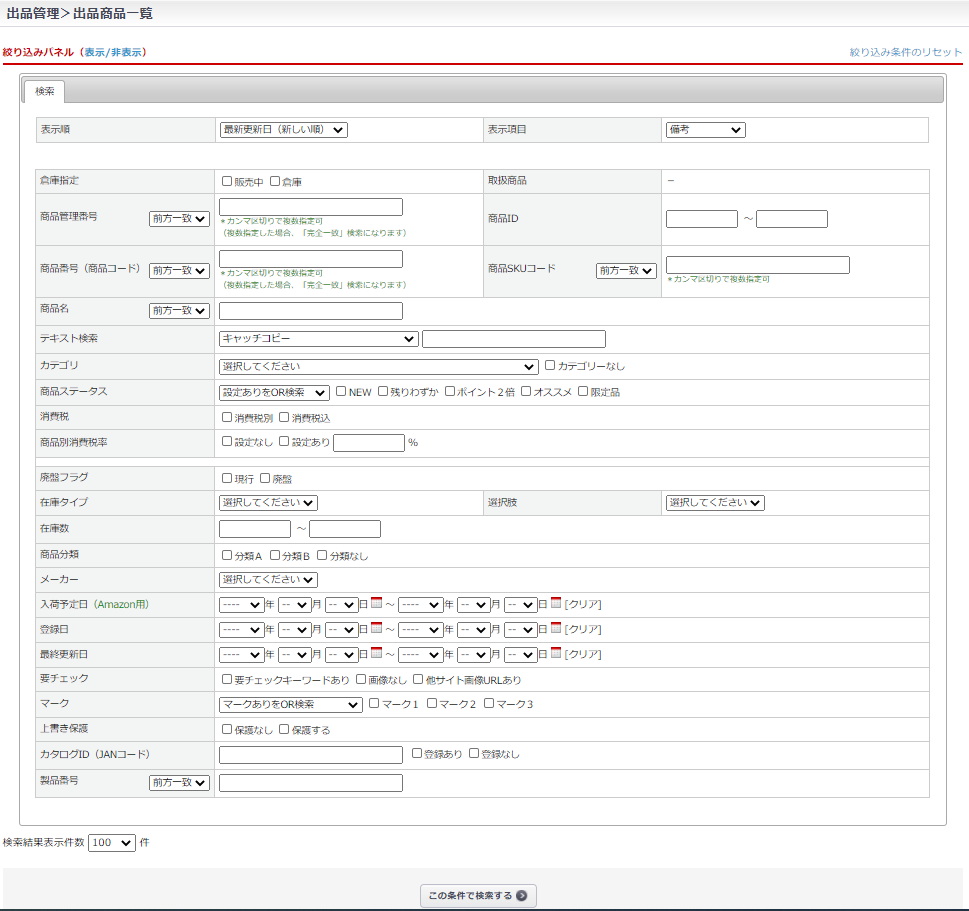Viewport: 969px width, 911px height.
Task: Click the 商品名 text input field
Action: pos(310,311)
